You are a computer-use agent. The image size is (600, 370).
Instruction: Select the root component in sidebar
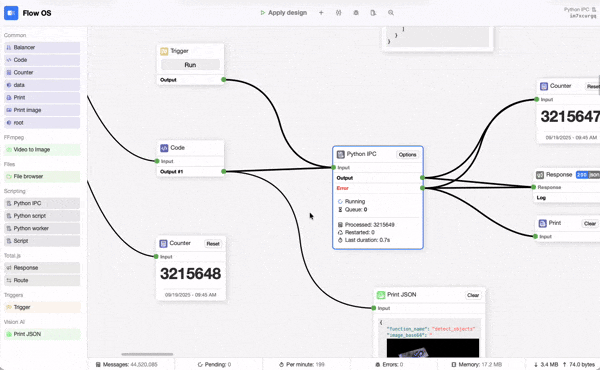pos(42,123)
